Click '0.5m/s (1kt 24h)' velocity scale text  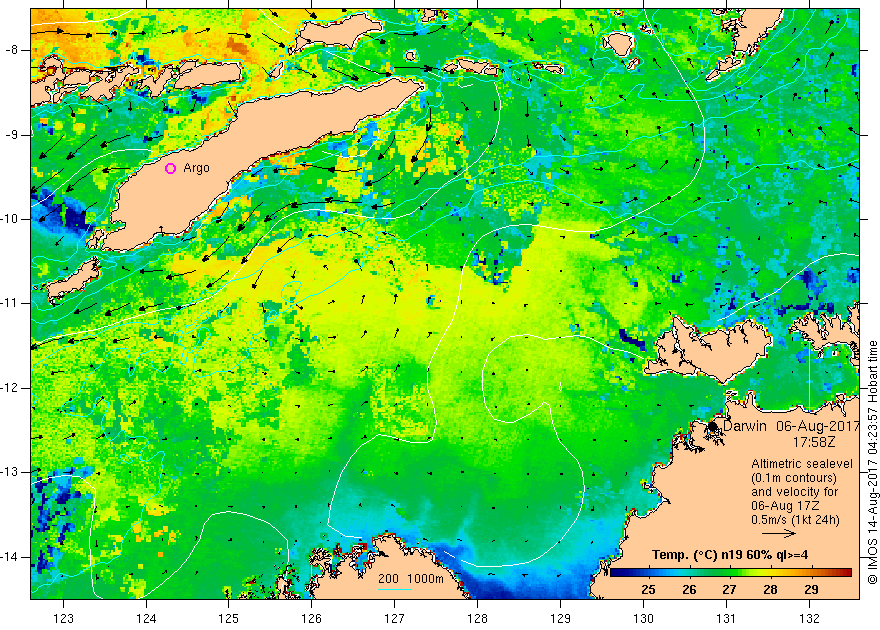pos(795,520)
